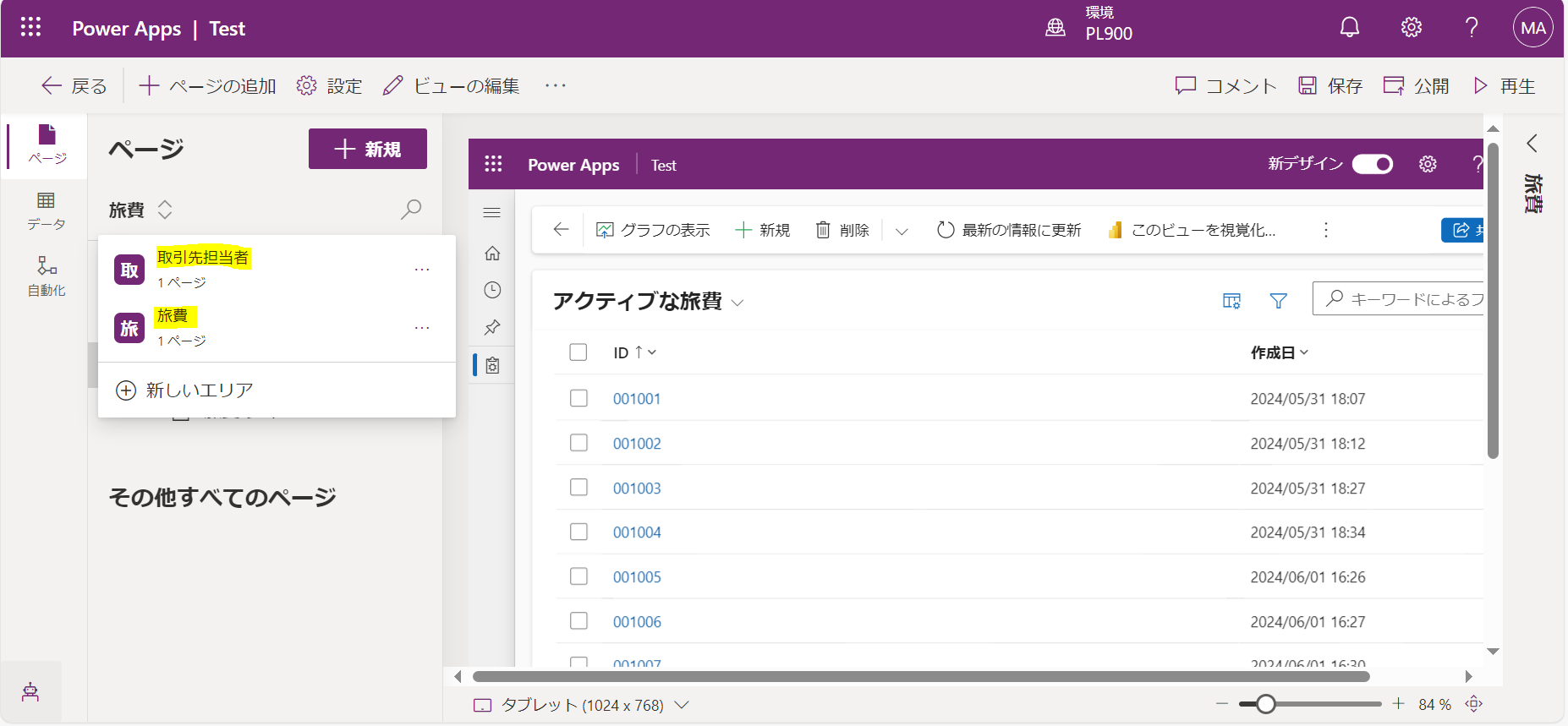This screenshot has height=726, width=1568.
Task: Click 保存 to save the app
Action: (x=1330, y=86)
